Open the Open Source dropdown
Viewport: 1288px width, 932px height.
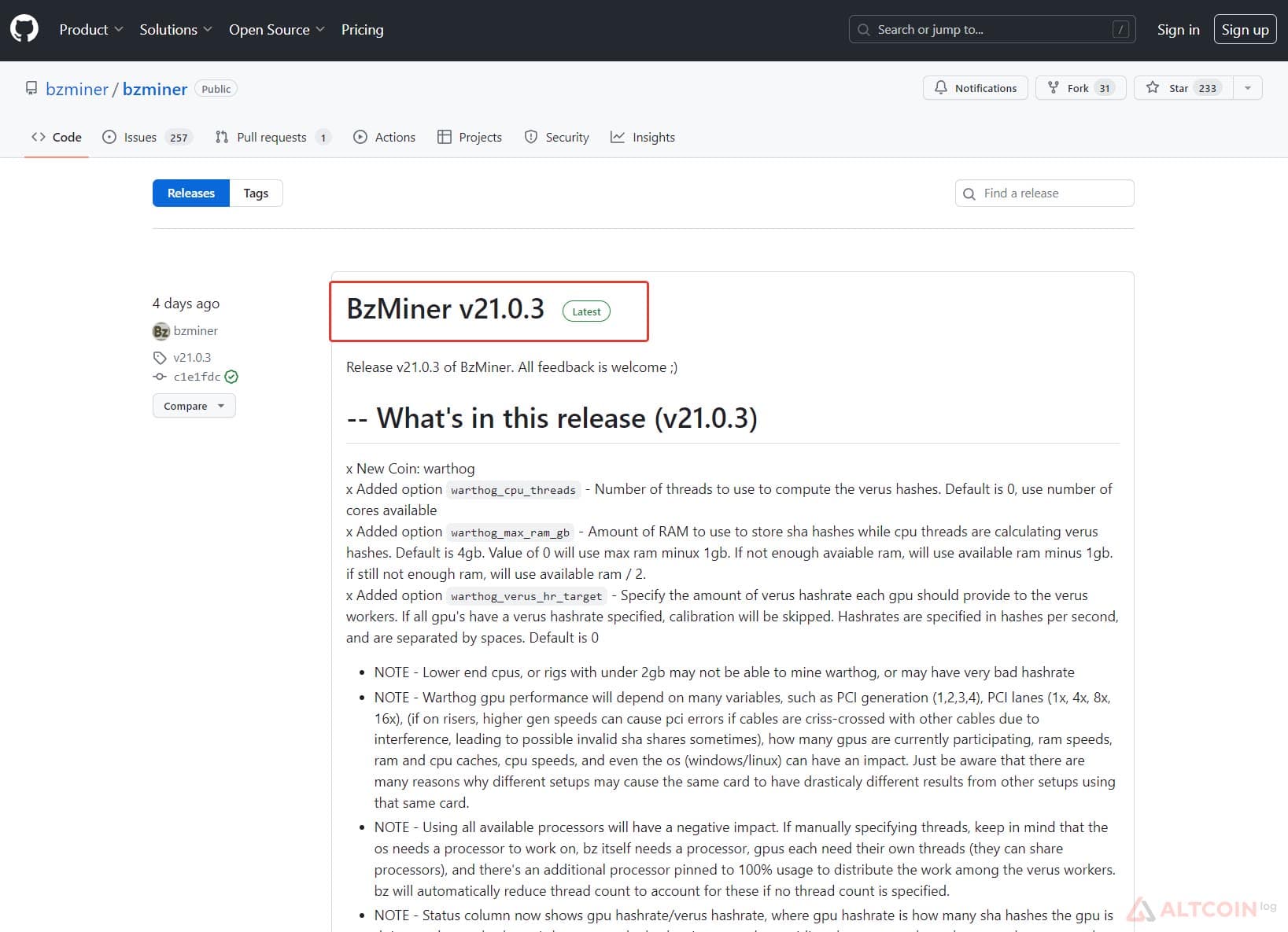click(277, 29)
